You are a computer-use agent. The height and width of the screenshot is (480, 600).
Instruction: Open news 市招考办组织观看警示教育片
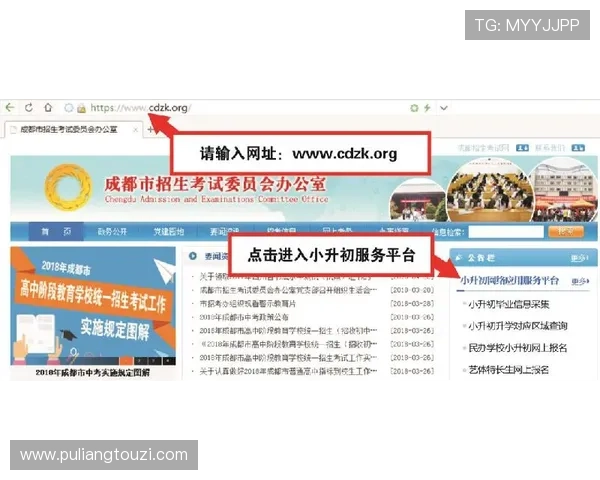[248, 304]
